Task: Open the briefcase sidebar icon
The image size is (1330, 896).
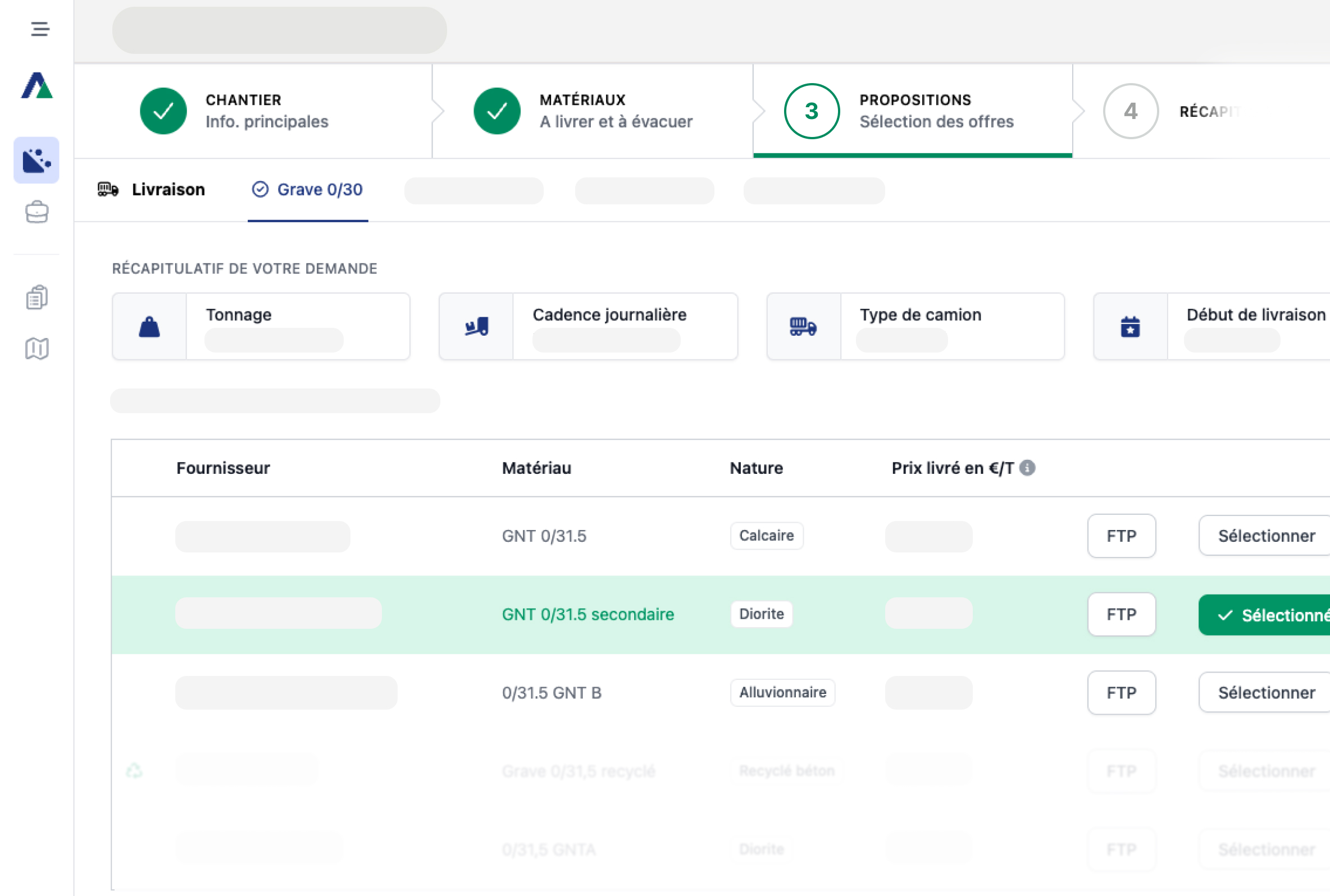Action: tap(37, 212)
